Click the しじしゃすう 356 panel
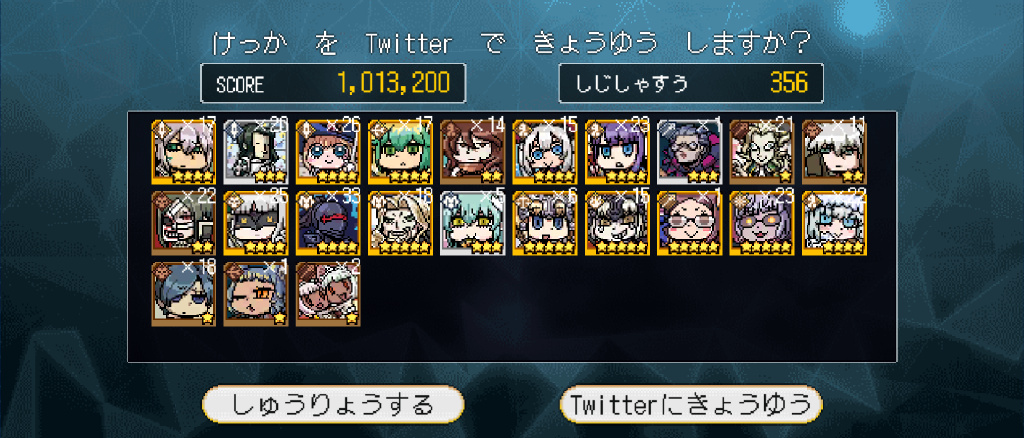The height and width of the screenshot is (438, 1024). tap(691, 84)
